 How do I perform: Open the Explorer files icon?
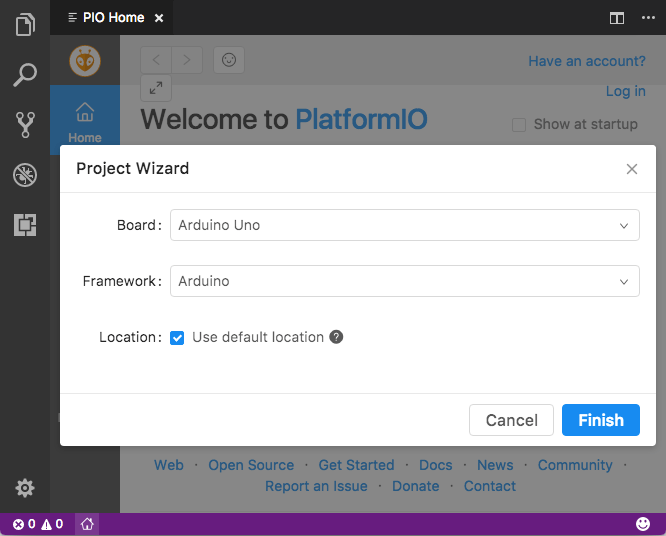pyautogui.click(x=25, y=25)
